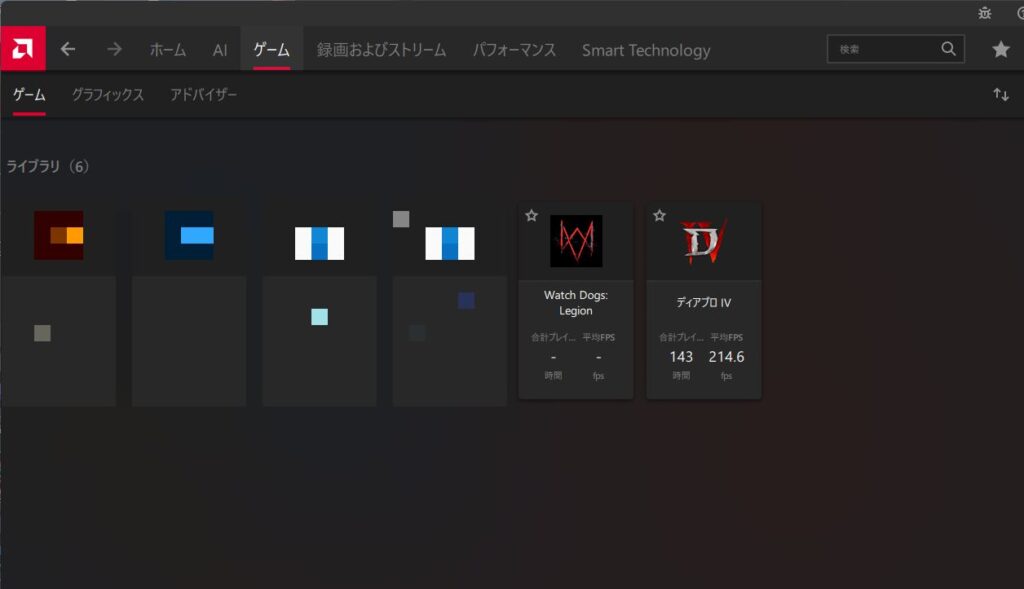
Task: Click the Diablo IV logo thumbnail
Action: [x=704, y=241]
